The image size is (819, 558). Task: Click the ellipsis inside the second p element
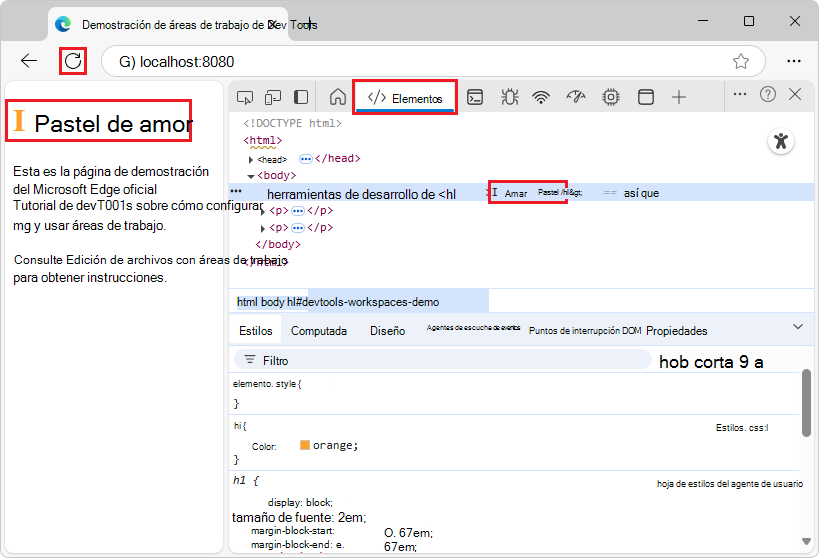(298, 228)
